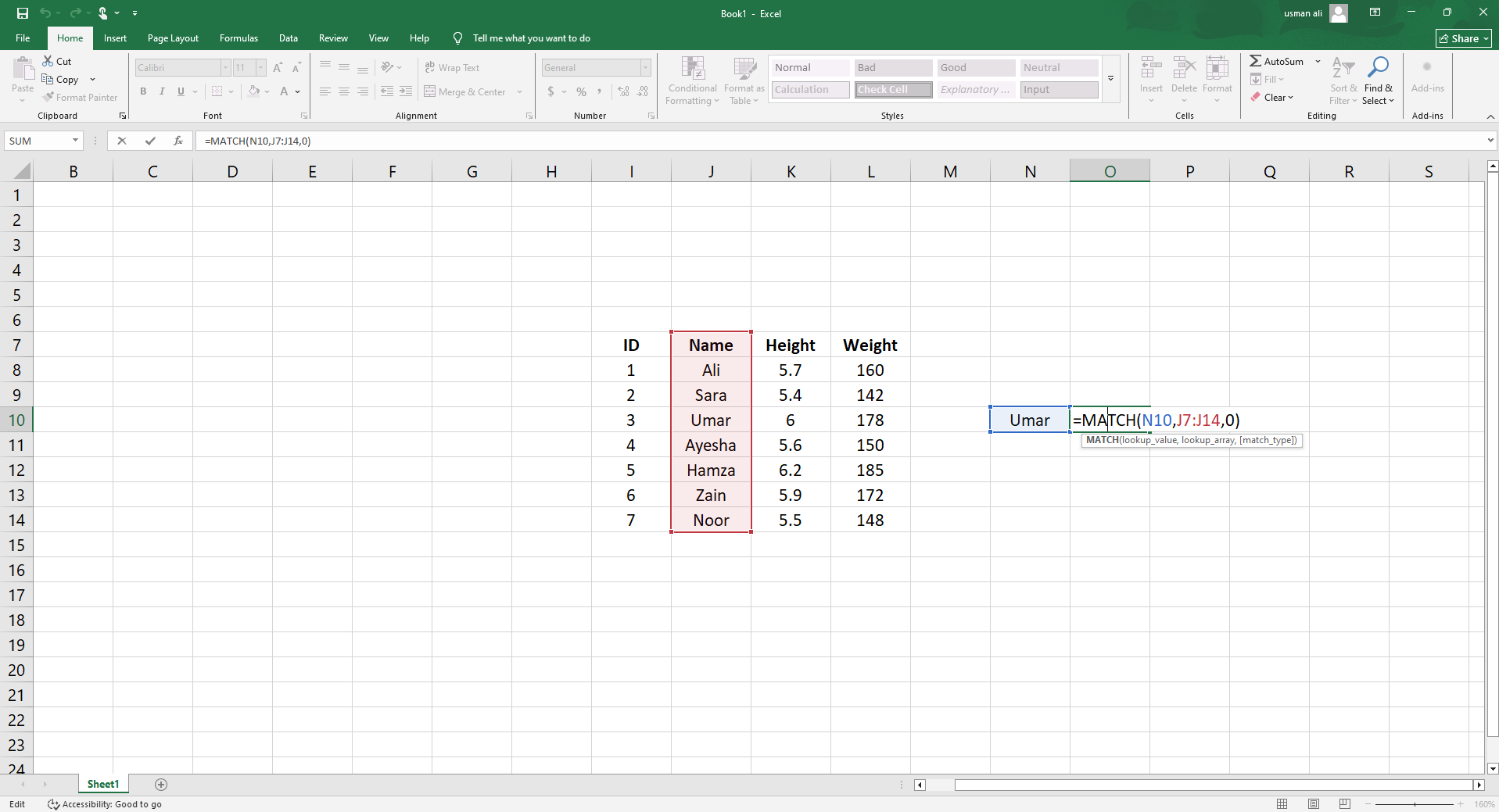Switch to the Insert tab

coord(115,38)
